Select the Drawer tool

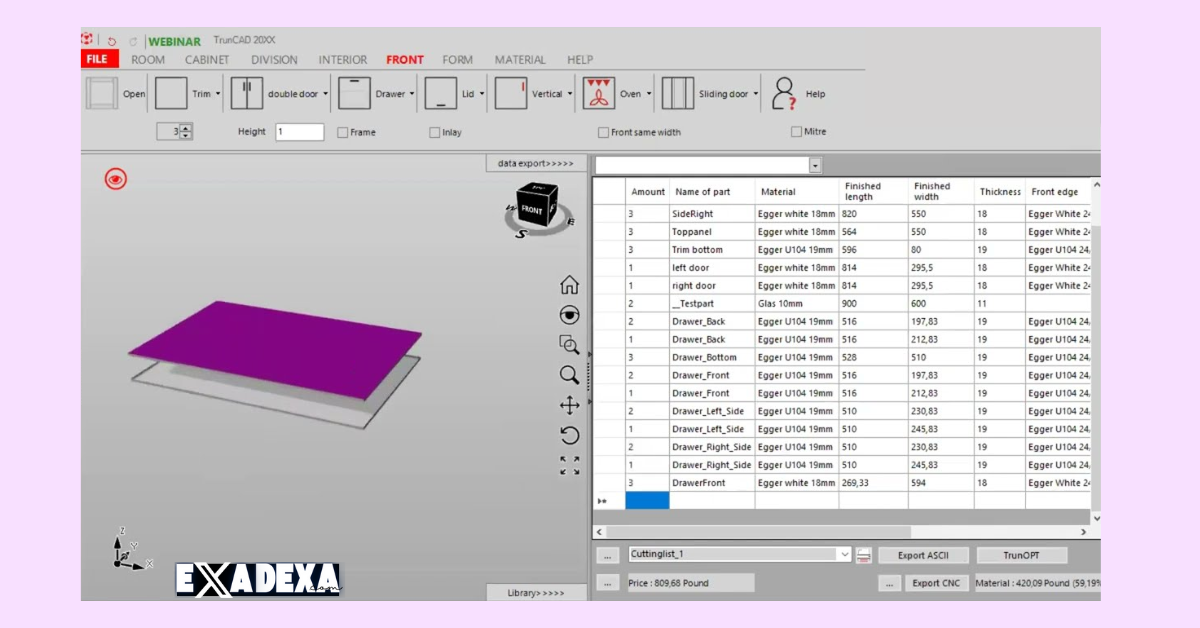pyautogui.click(x=355, y=92)
